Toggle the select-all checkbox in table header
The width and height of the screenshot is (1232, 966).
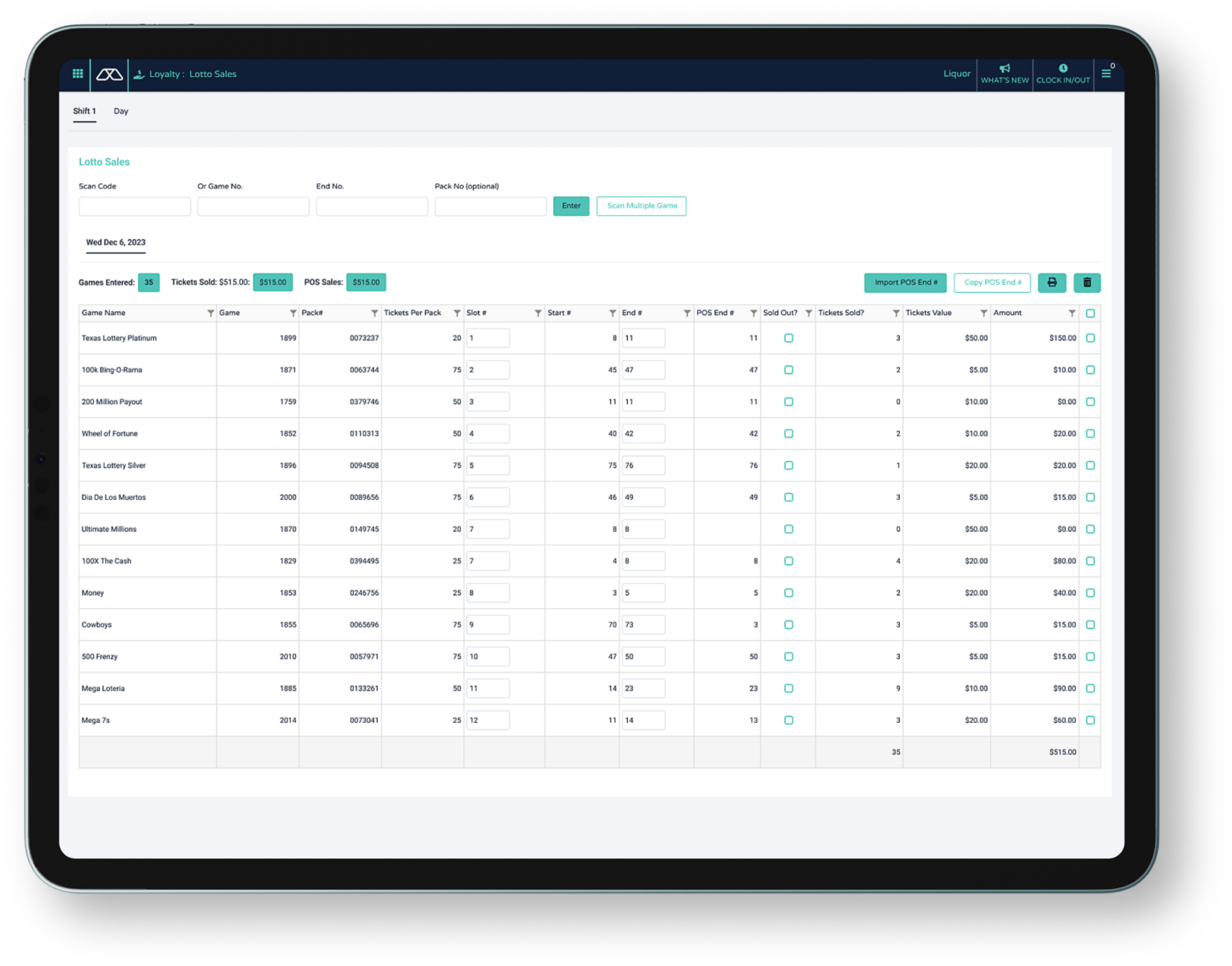pos(1090,314)
